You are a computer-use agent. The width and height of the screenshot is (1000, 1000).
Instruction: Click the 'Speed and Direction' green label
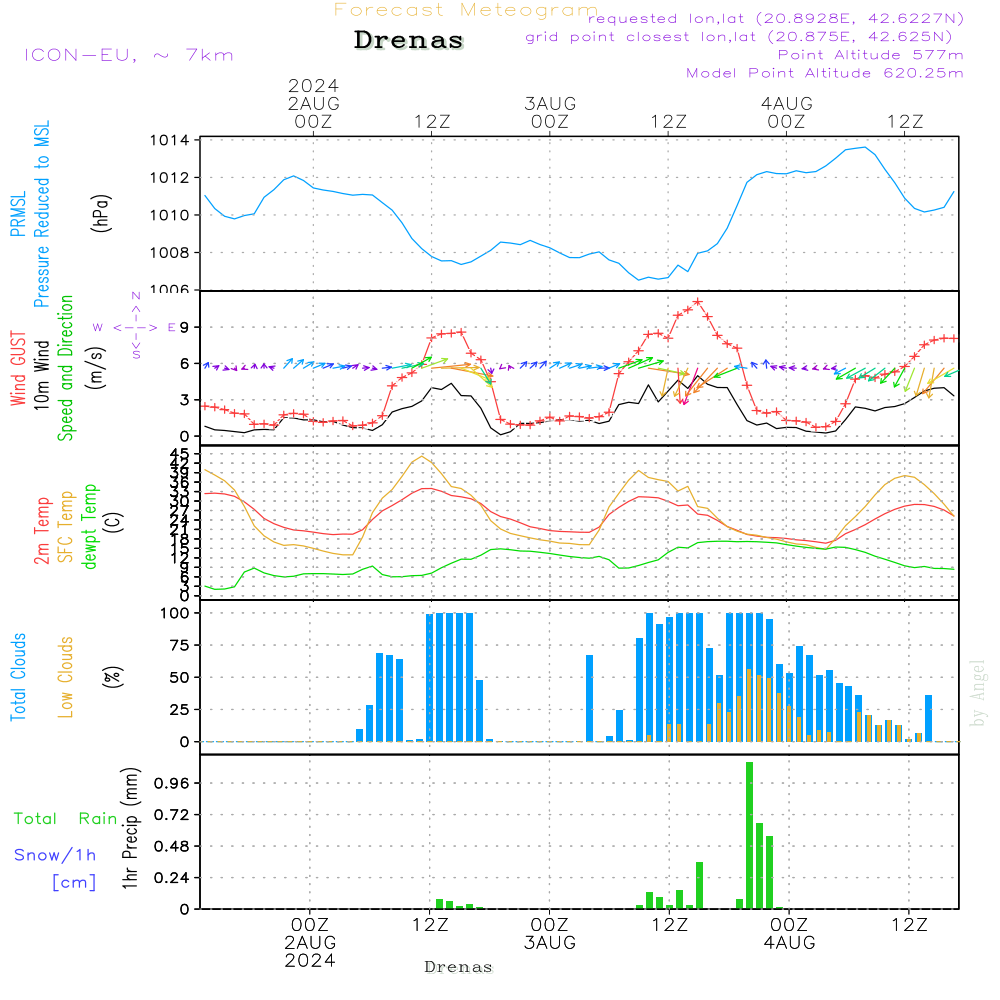point(65,368)
